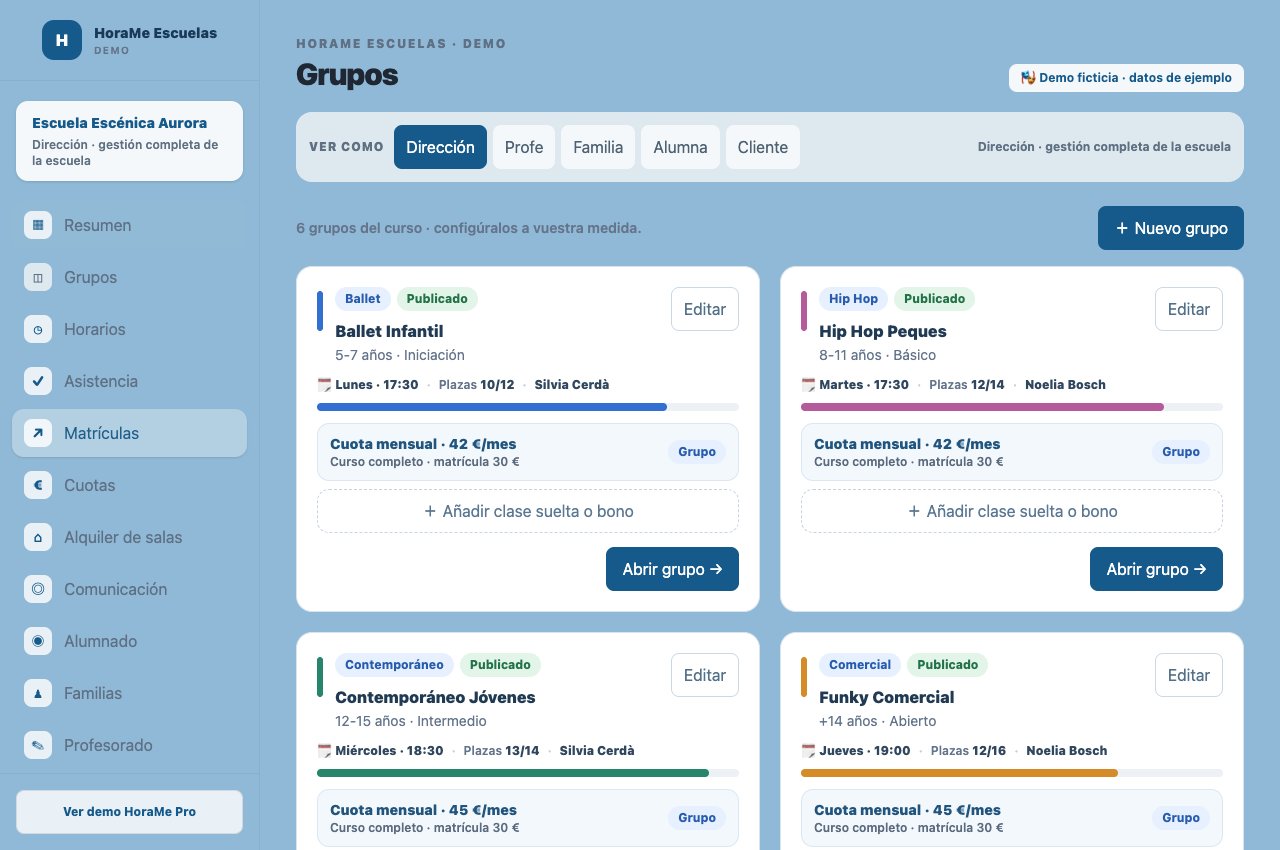Image resolution: width=1280 pixels, height=850 pixels.
Task: Click the Ballet category tag
Action: [x=363, y=299]
